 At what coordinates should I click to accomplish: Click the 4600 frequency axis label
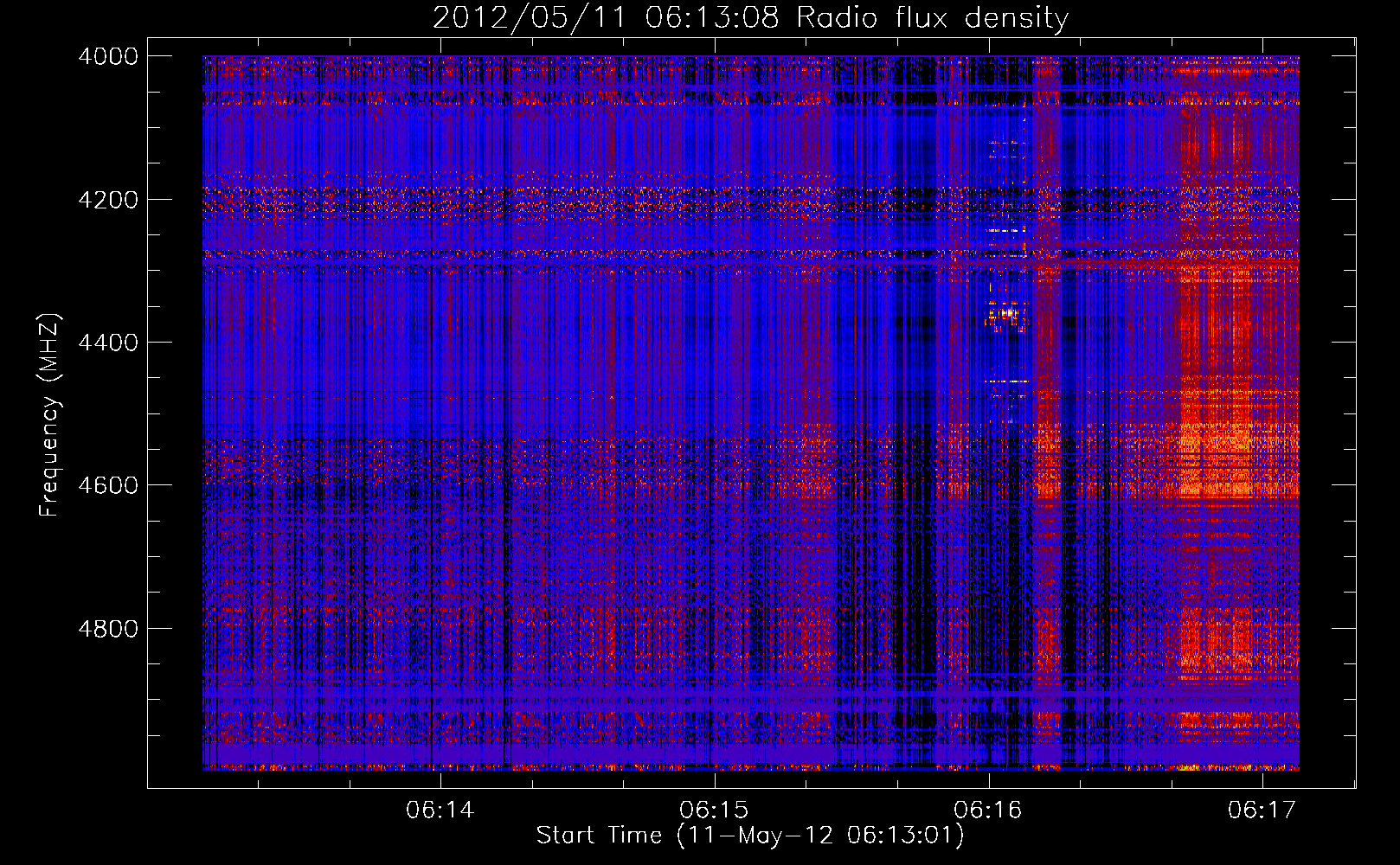(x=108, y=485)
